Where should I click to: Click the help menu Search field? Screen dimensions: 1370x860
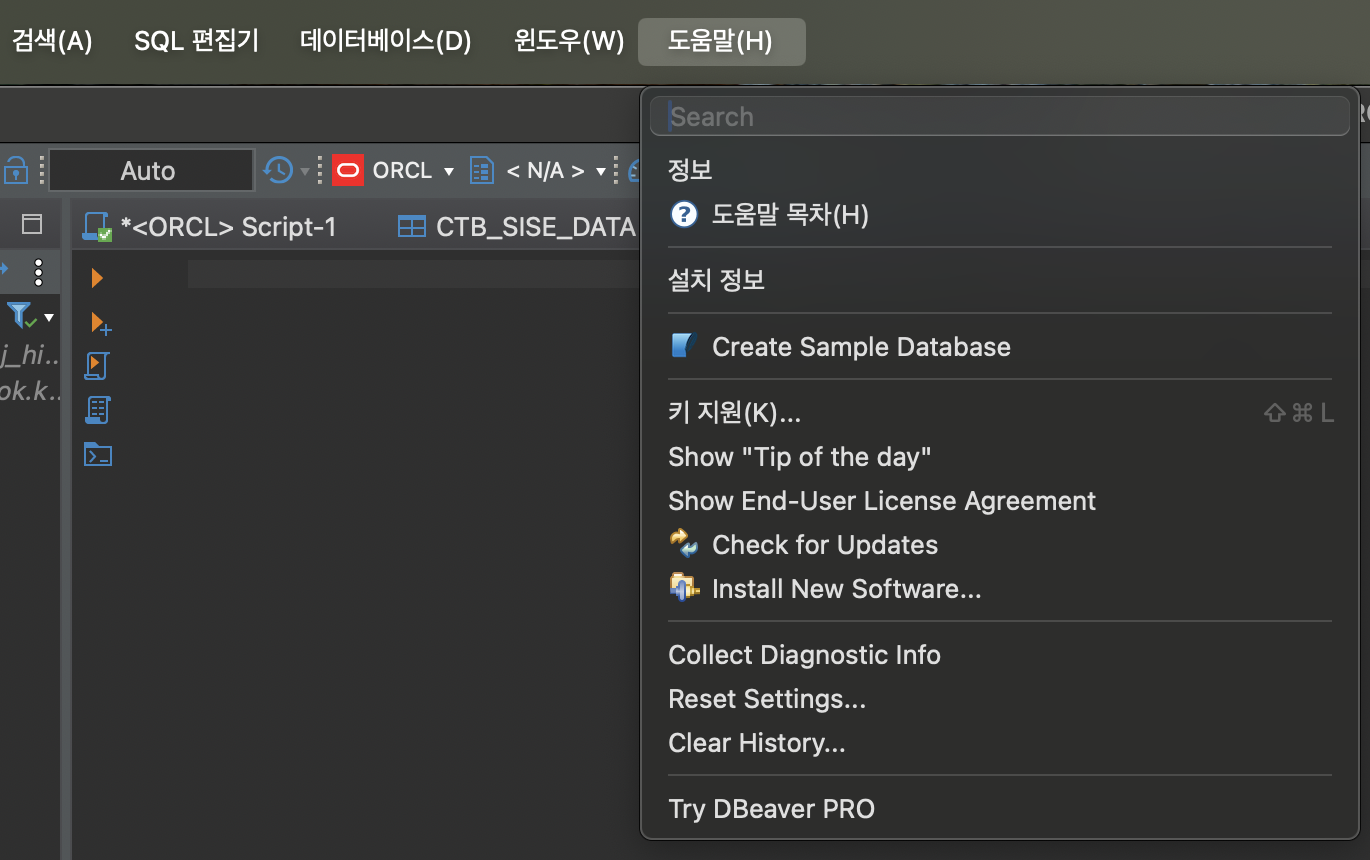click(1000, 116)
